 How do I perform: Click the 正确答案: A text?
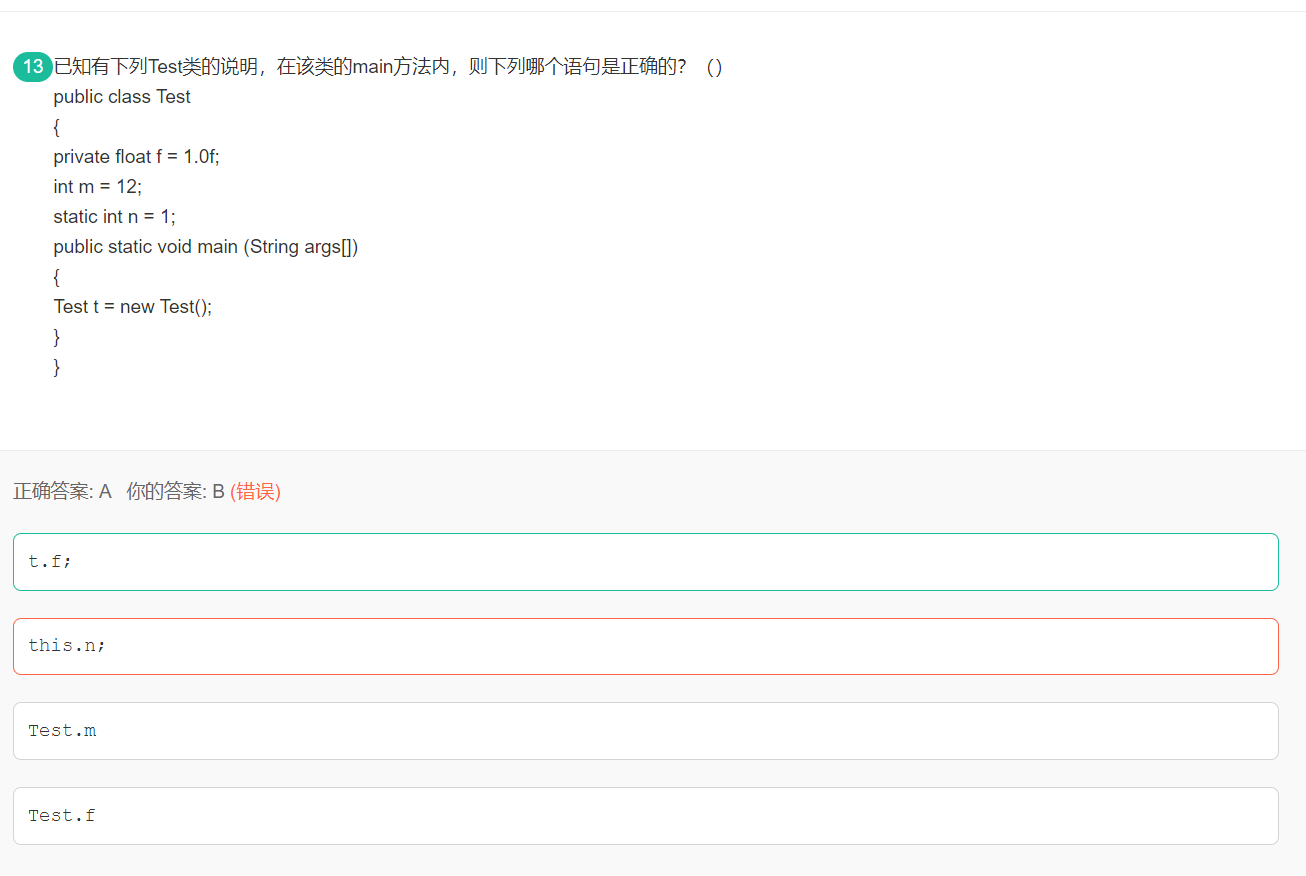point(62,492)
